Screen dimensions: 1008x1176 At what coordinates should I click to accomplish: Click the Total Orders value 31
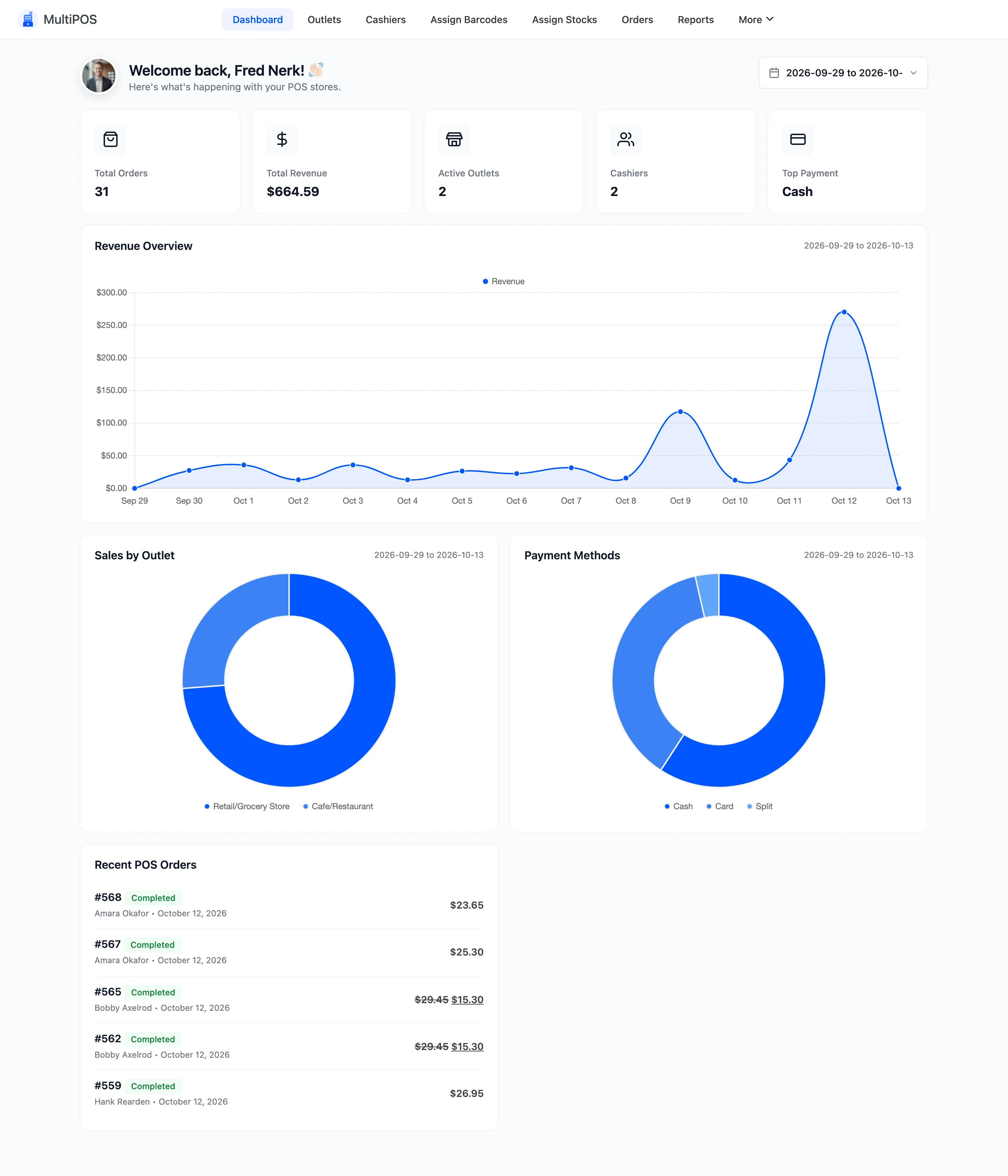(x=101, y=192)
